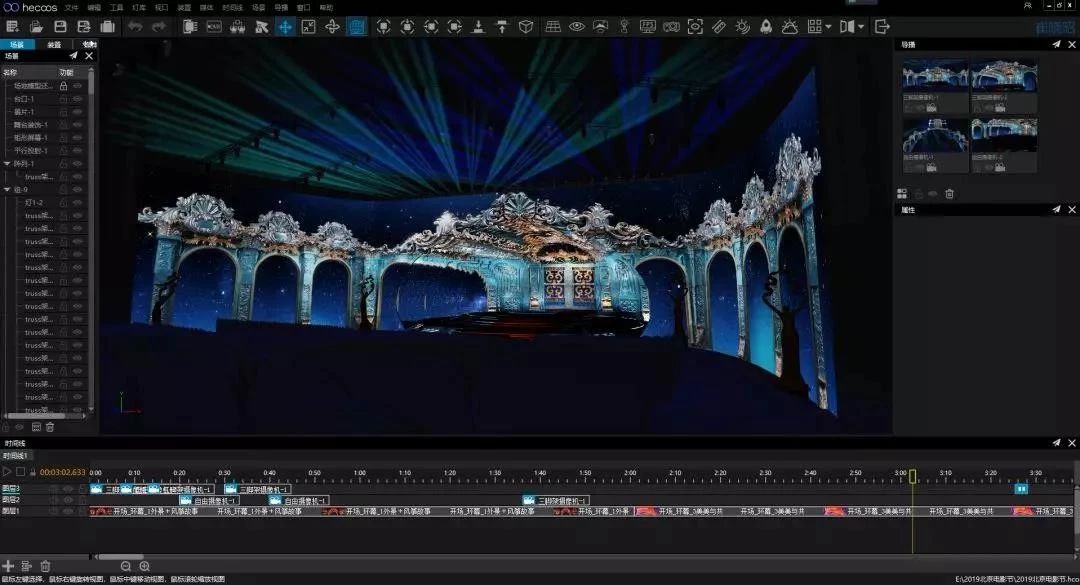Click the add layer button under the timeline
Screen dimensions: 1080x585
(x=9, y=566)
